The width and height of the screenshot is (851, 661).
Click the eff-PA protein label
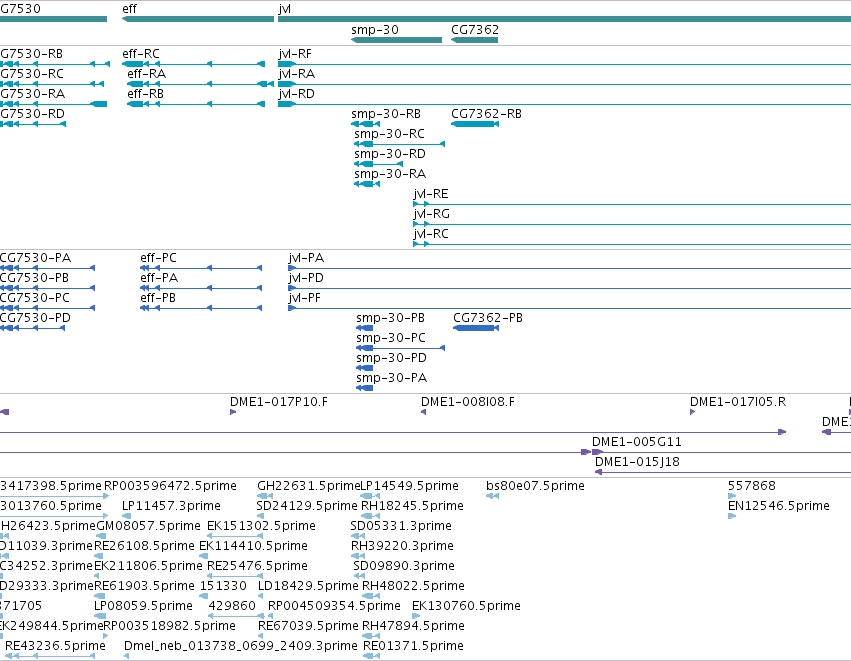(159, 278)
